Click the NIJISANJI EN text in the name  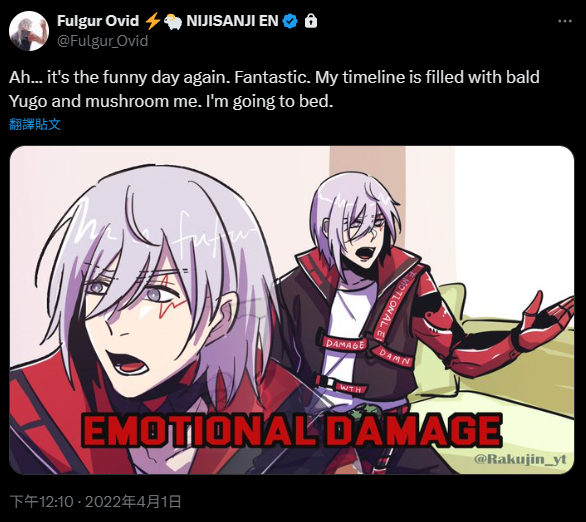tap(232, 21)
